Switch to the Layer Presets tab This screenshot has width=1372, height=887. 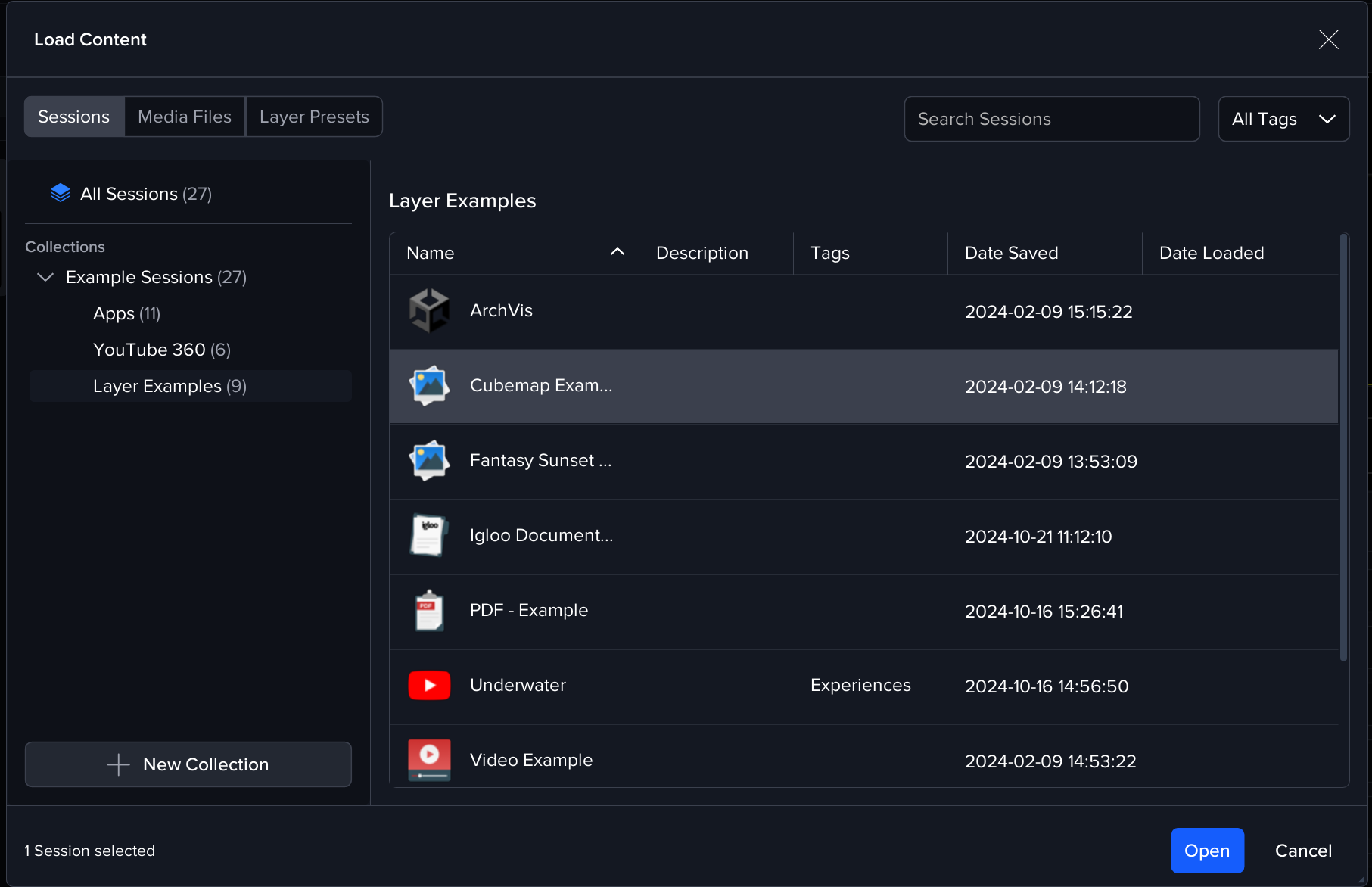pyautogui.click(x=314, y=117)
